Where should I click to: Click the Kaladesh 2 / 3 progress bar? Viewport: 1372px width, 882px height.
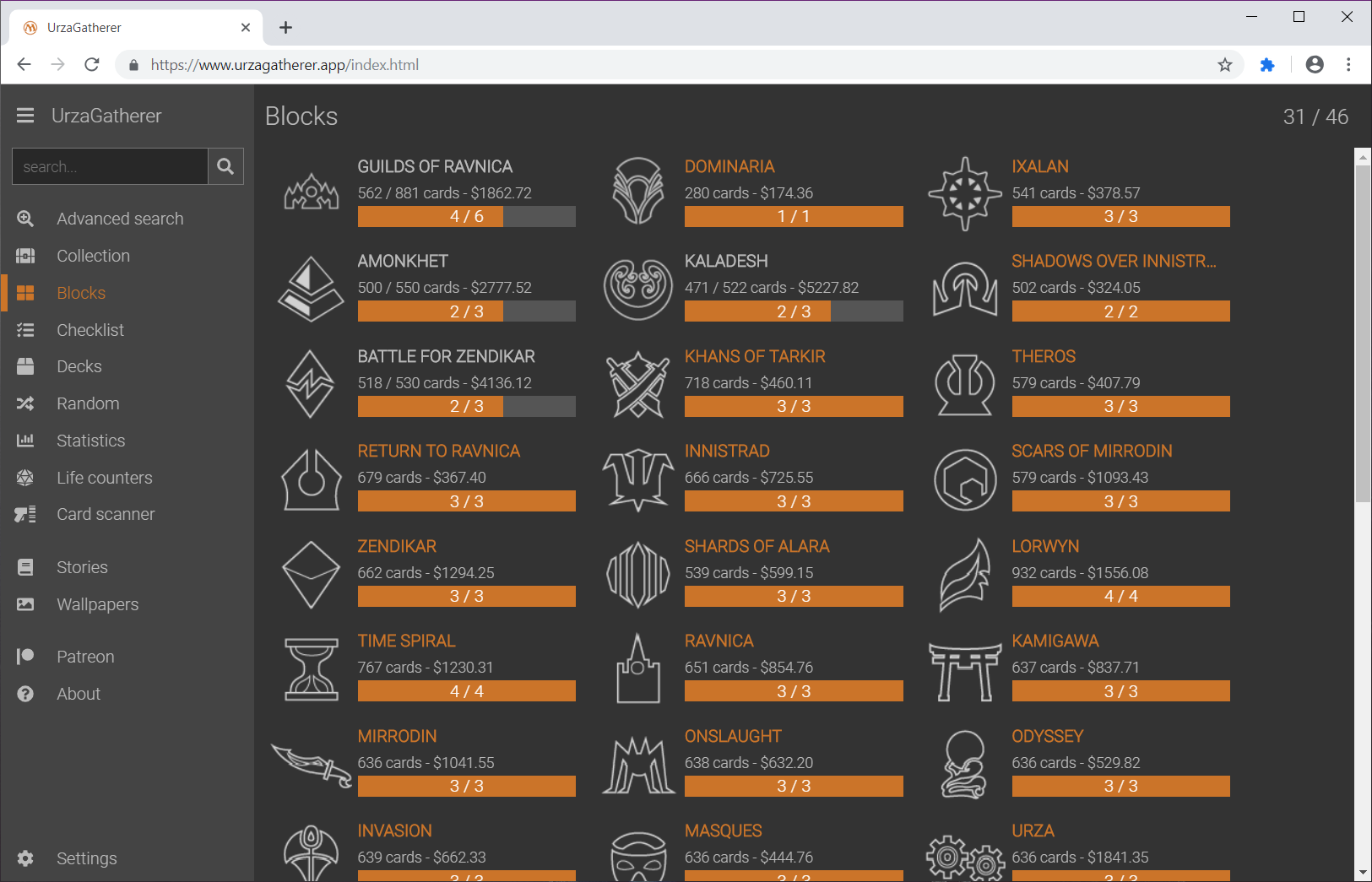pos(794,311)
